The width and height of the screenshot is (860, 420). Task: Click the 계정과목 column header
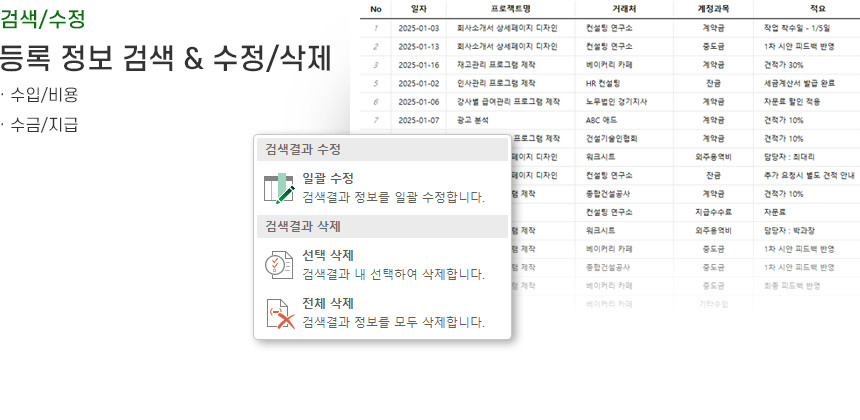[x=713, y=10]
